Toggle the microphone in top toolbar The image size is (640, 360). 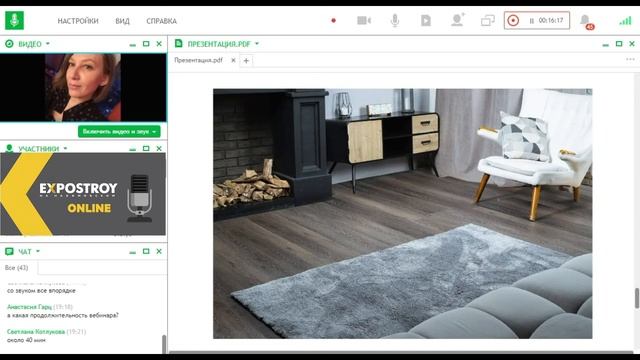(x=395, y=20)
